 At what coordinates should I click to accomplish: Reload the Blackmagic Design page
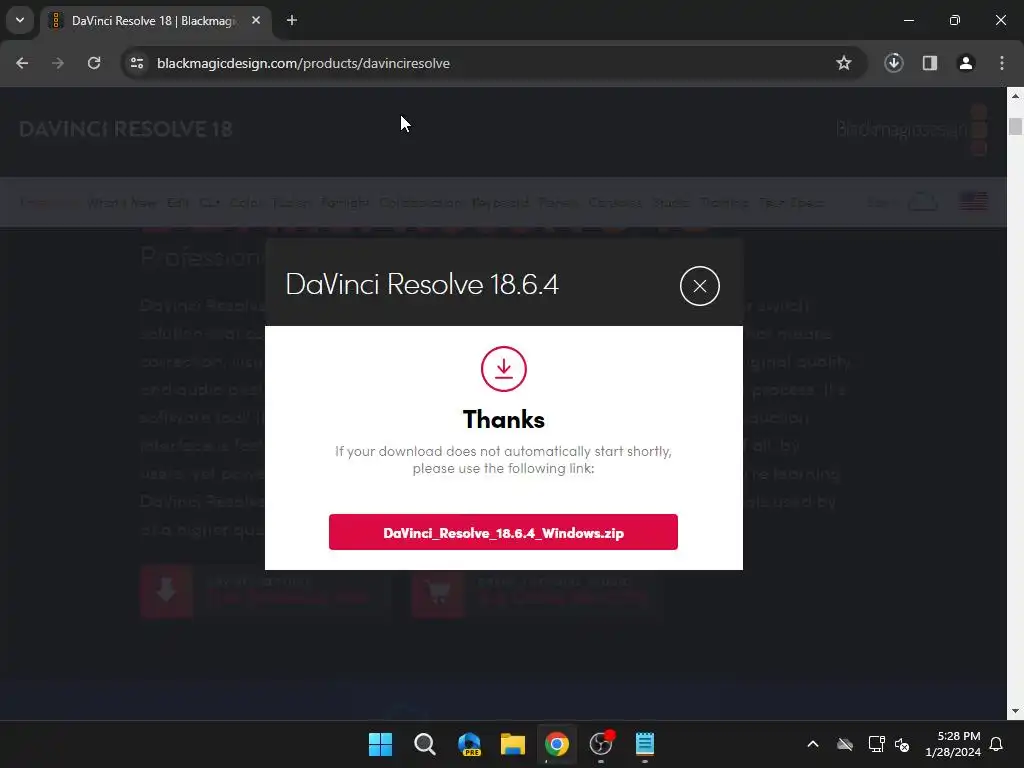94,63
